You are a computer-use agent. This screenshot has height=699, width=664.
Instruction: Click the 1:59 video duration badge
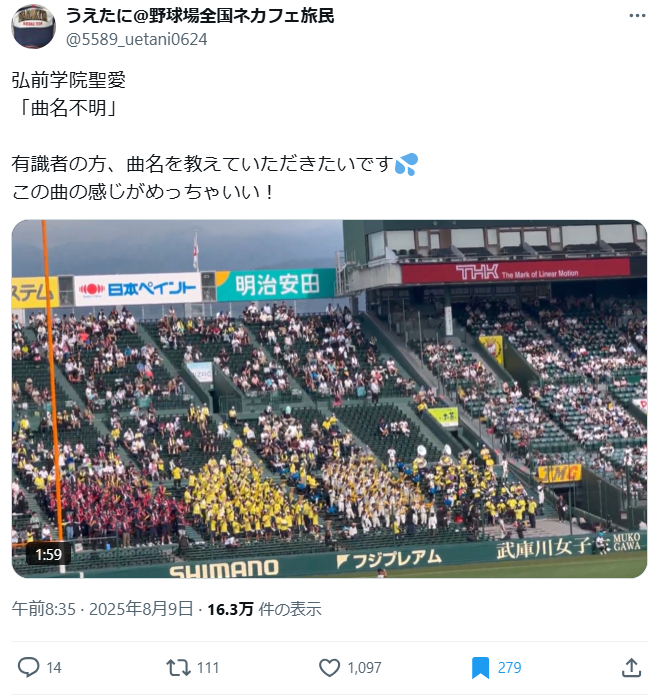49,554
